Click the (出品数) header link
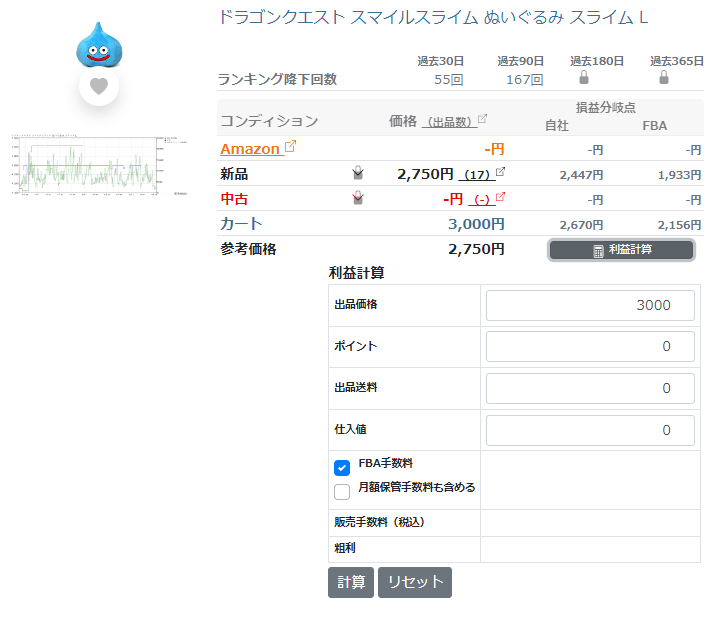721x619 pixels. point(449,122)
